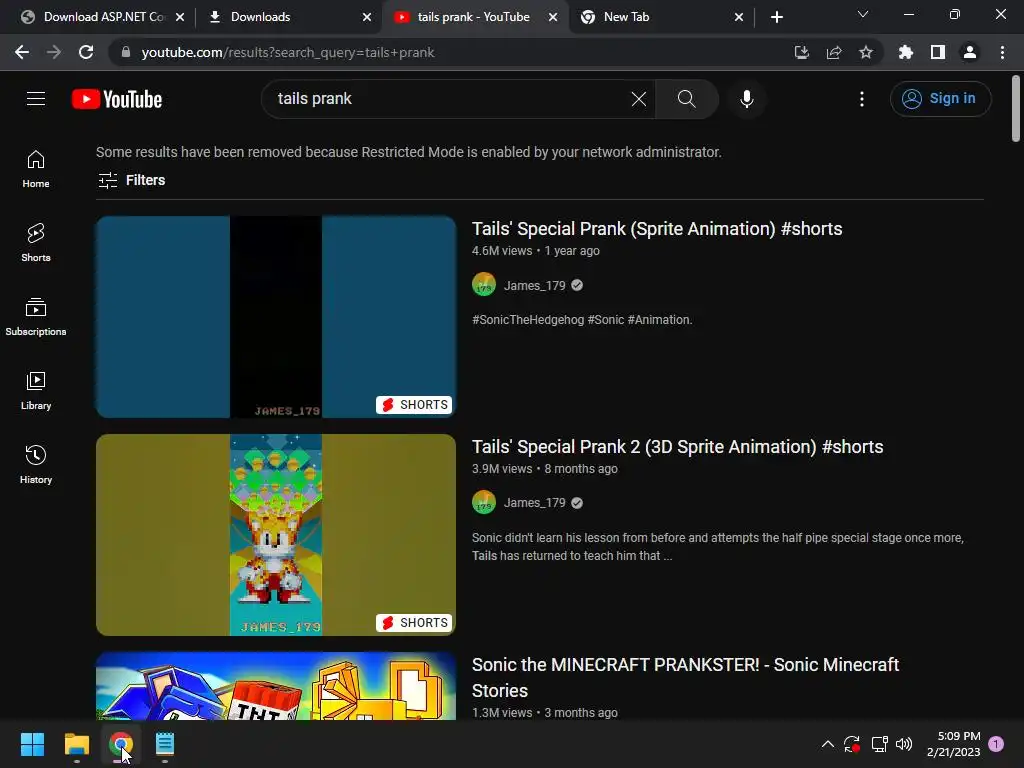The height and width of the screenshot is (768, 1024).
Task: Click the #SonicTheHedgehog hashtag description
Action: click(x=582, y=320)
